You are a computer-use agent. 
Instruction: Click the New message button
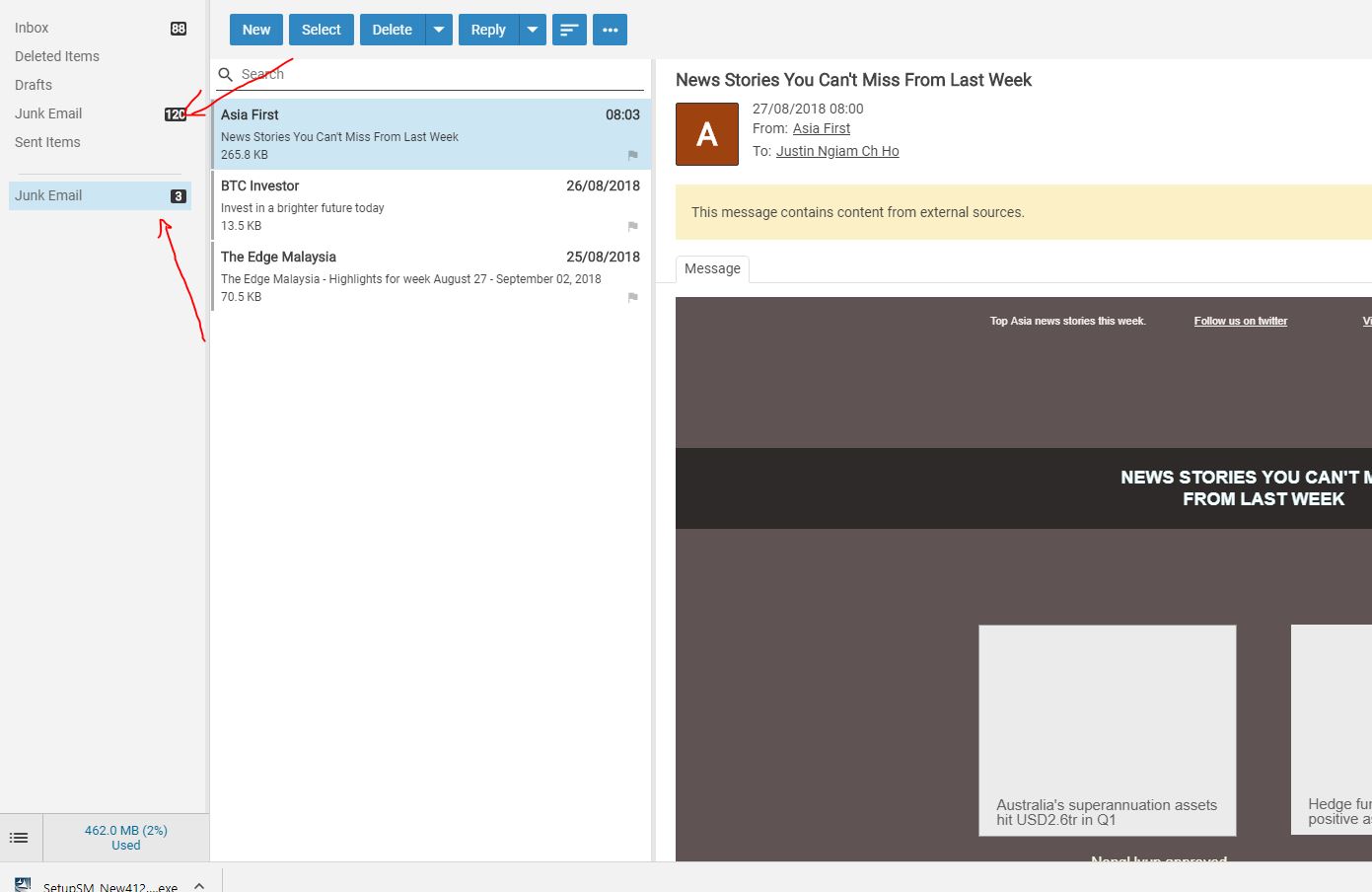click(x=256, y=30)
